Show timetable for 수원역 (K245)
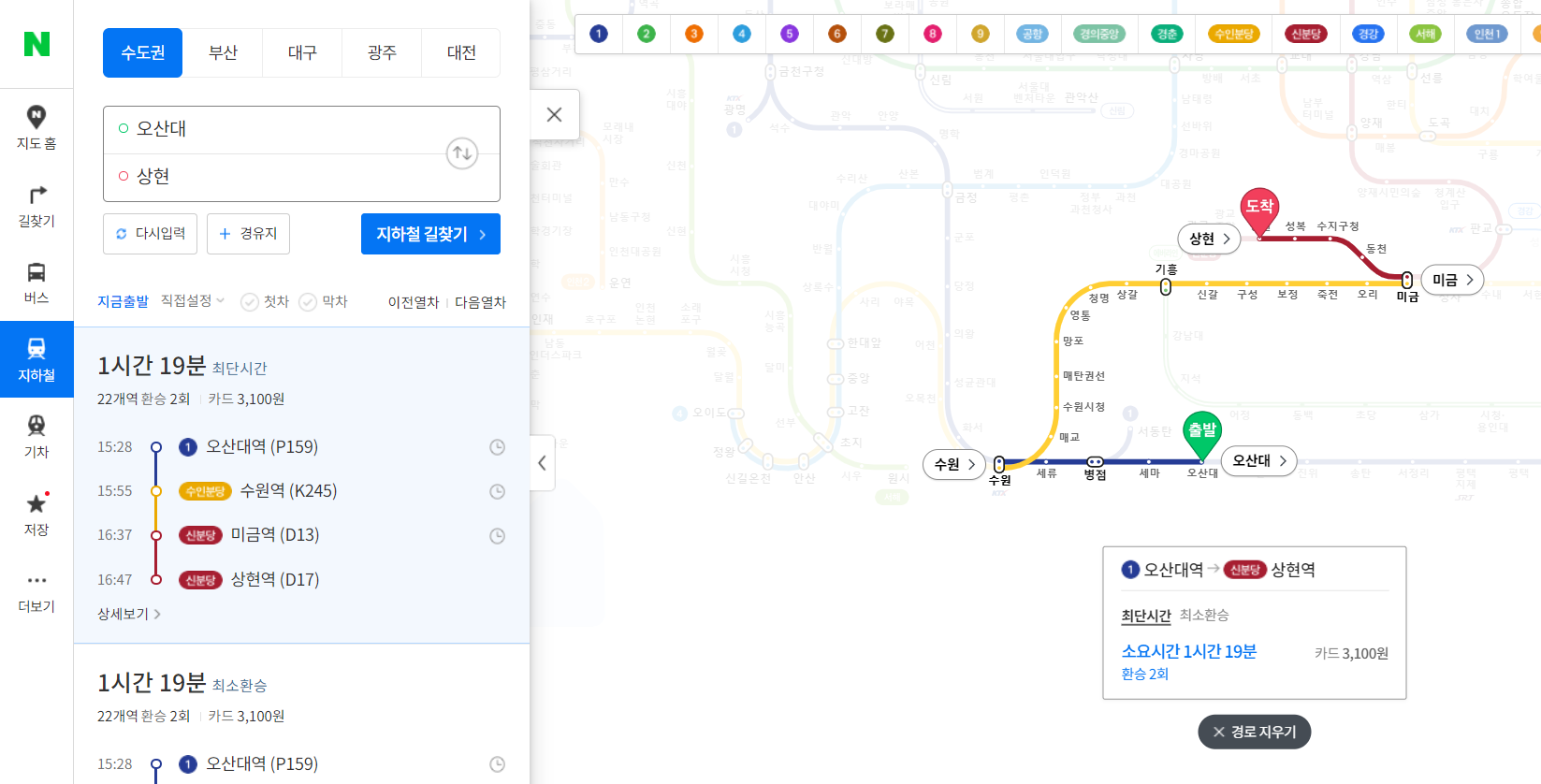Viewport: 1541px width, 784px height. pyautogui.click(x=498, y=491)
